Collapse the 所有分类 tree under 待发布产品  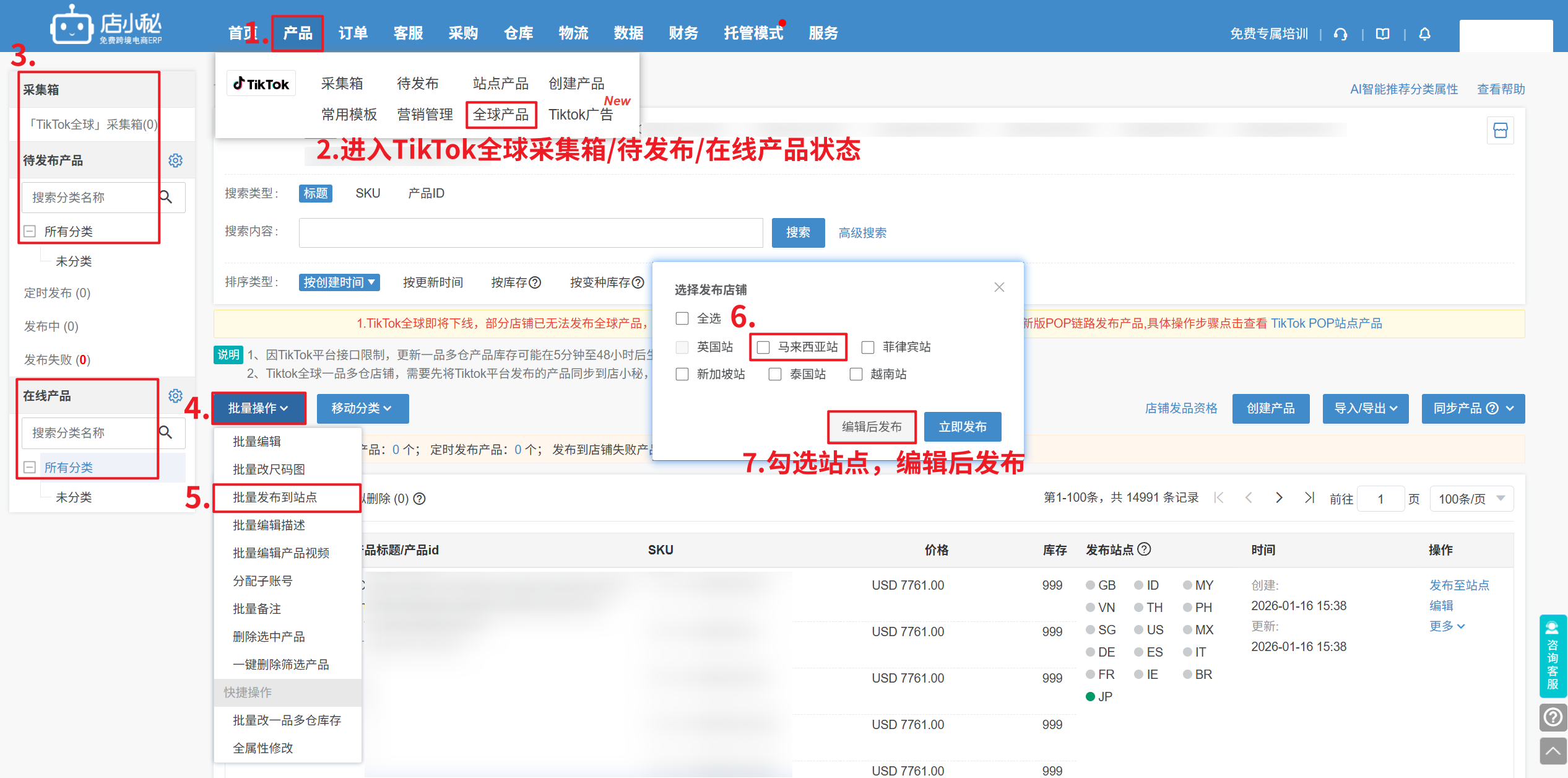coord(29,232)
